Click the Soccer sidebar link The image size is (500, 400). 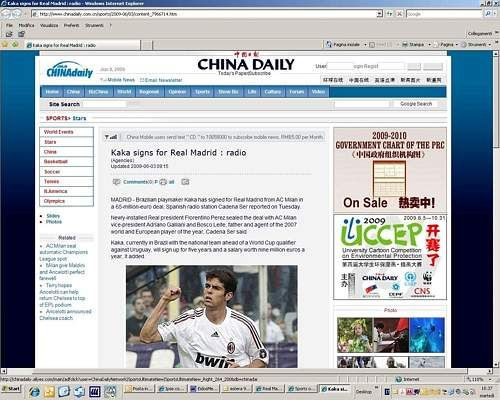pos(52,172)
